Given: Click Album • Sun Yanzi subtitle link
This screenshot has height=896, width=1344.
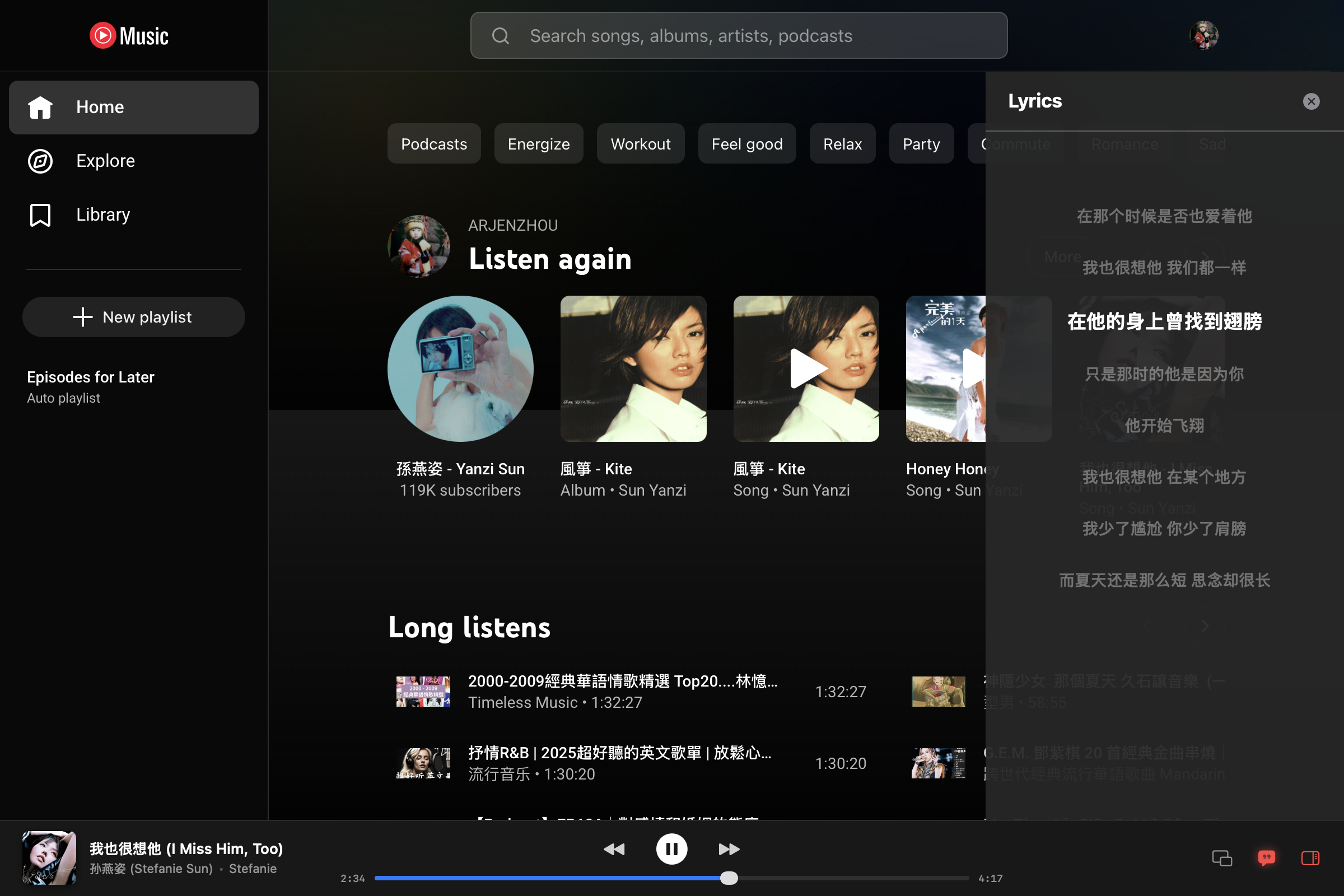Looking at the screenshot, I should pyautogui.click(x=623, y=491).
